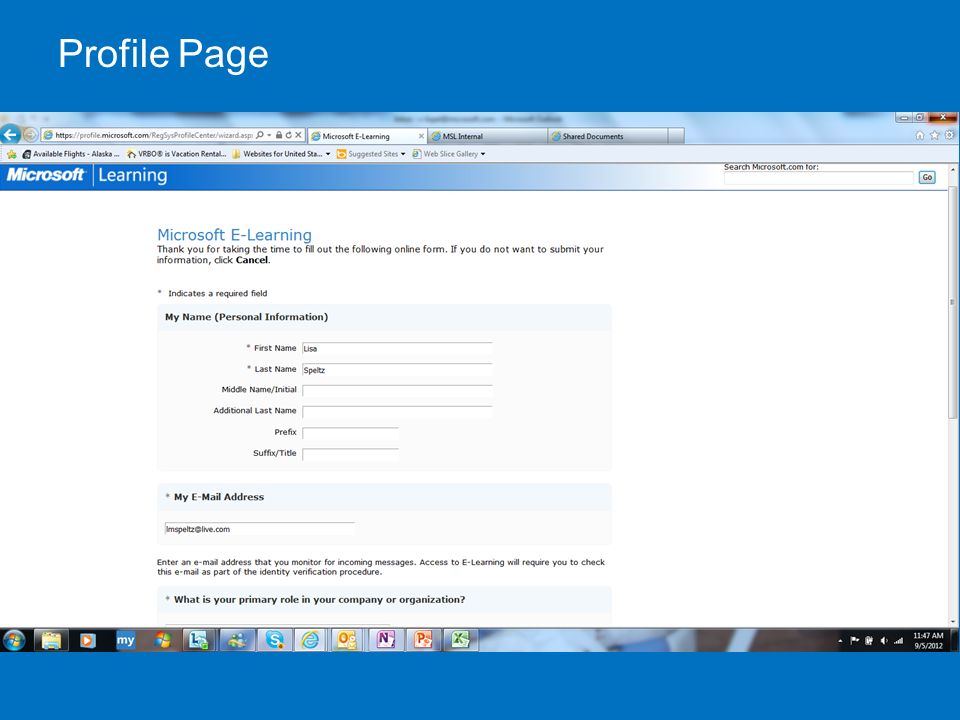
Task: Open Excel from the taskbar
Action: [x=460, y=640]
